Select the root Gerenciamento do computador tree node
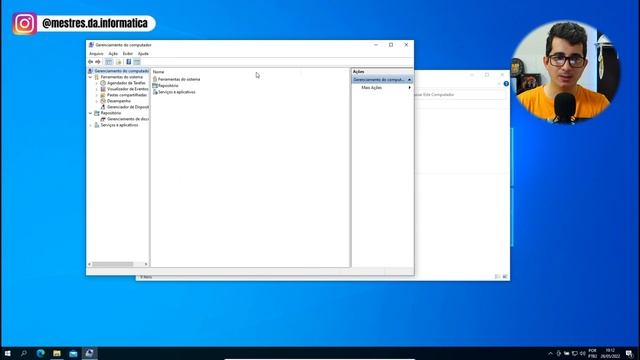640x360 pixels. tap(122, 71)
